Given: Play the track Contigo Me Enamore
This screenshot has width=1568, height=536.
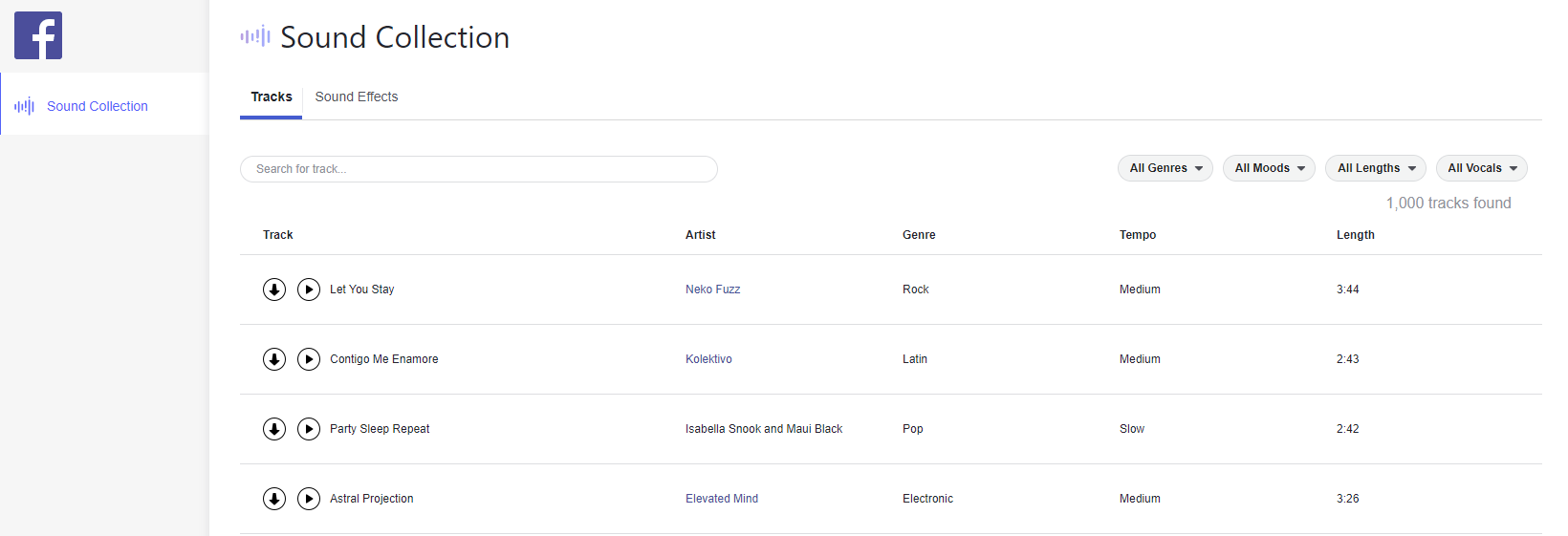Looking at the screenshot, I should [x=309, y=359].
